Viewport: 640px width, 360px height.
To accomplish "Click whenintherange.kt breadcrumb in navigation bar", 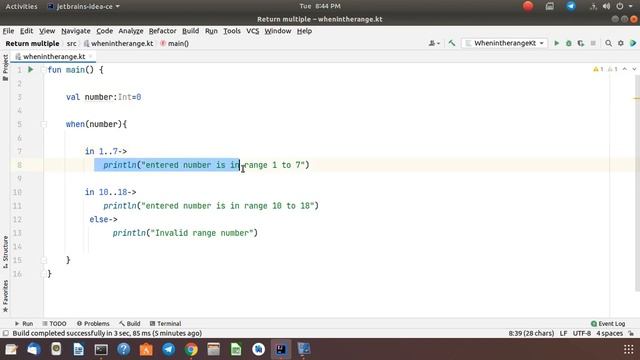I will (x=118, y=43).
